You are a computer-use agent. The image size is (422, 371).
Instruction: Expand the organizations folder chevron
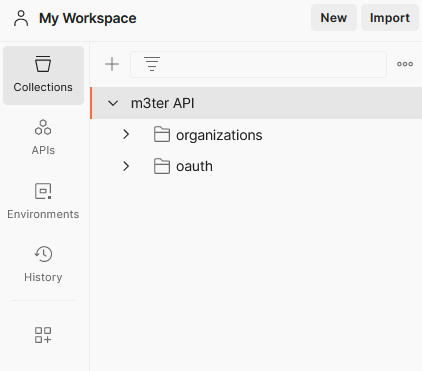126,134
